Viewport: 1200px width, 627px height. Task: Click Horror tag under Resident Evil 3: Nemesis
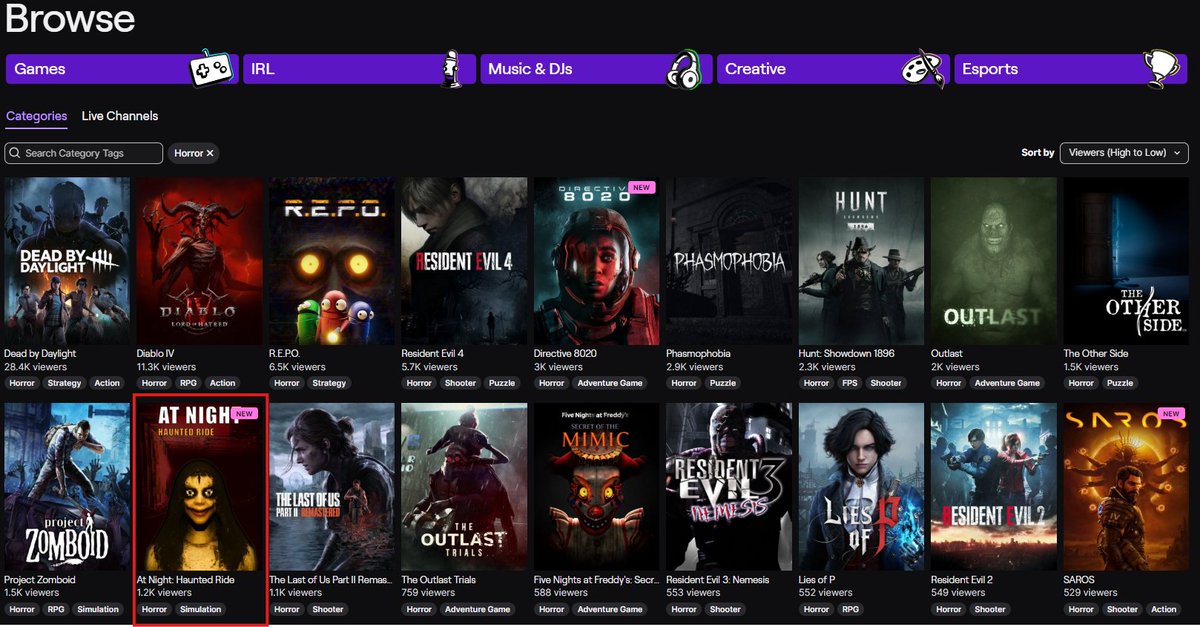point(684,609)
